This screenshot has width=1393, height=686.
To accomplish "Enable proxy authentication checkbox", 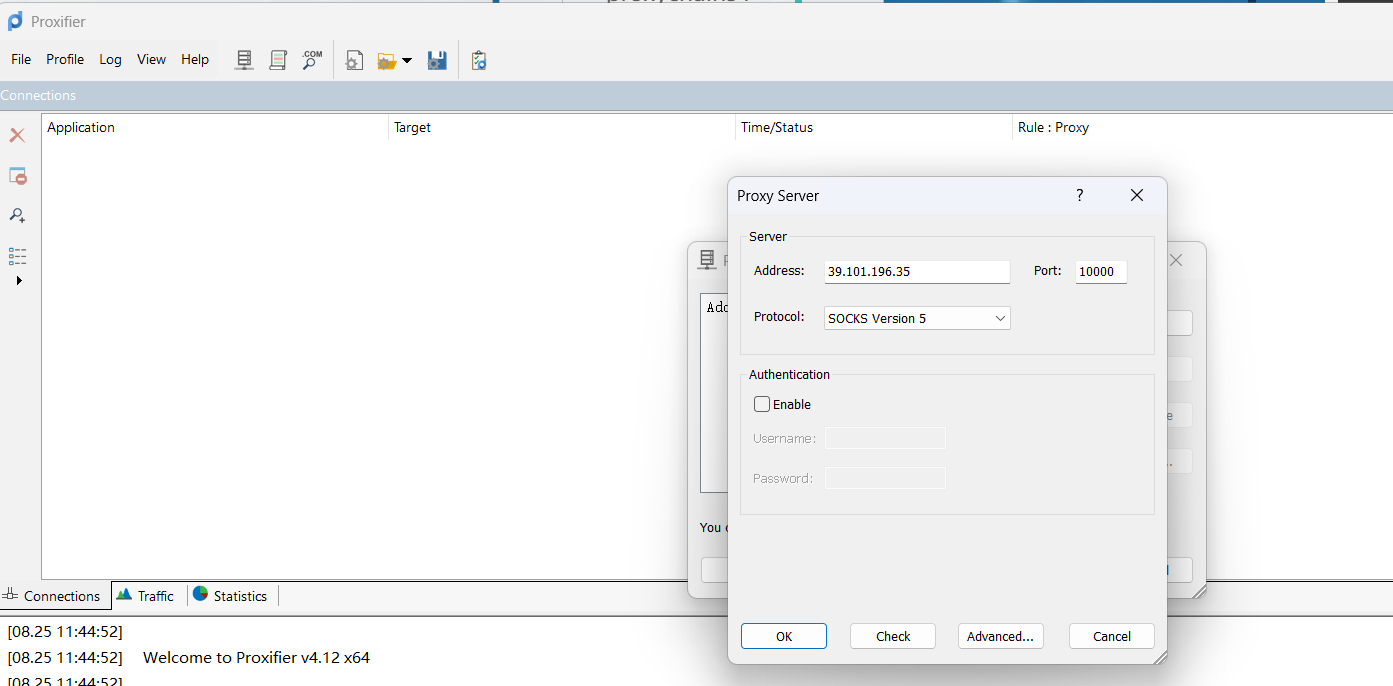I will point(762,404).
